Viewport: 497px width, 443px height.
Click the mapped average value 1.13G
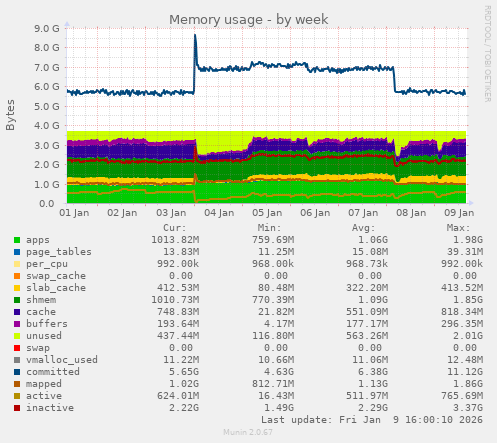(373, 384)
